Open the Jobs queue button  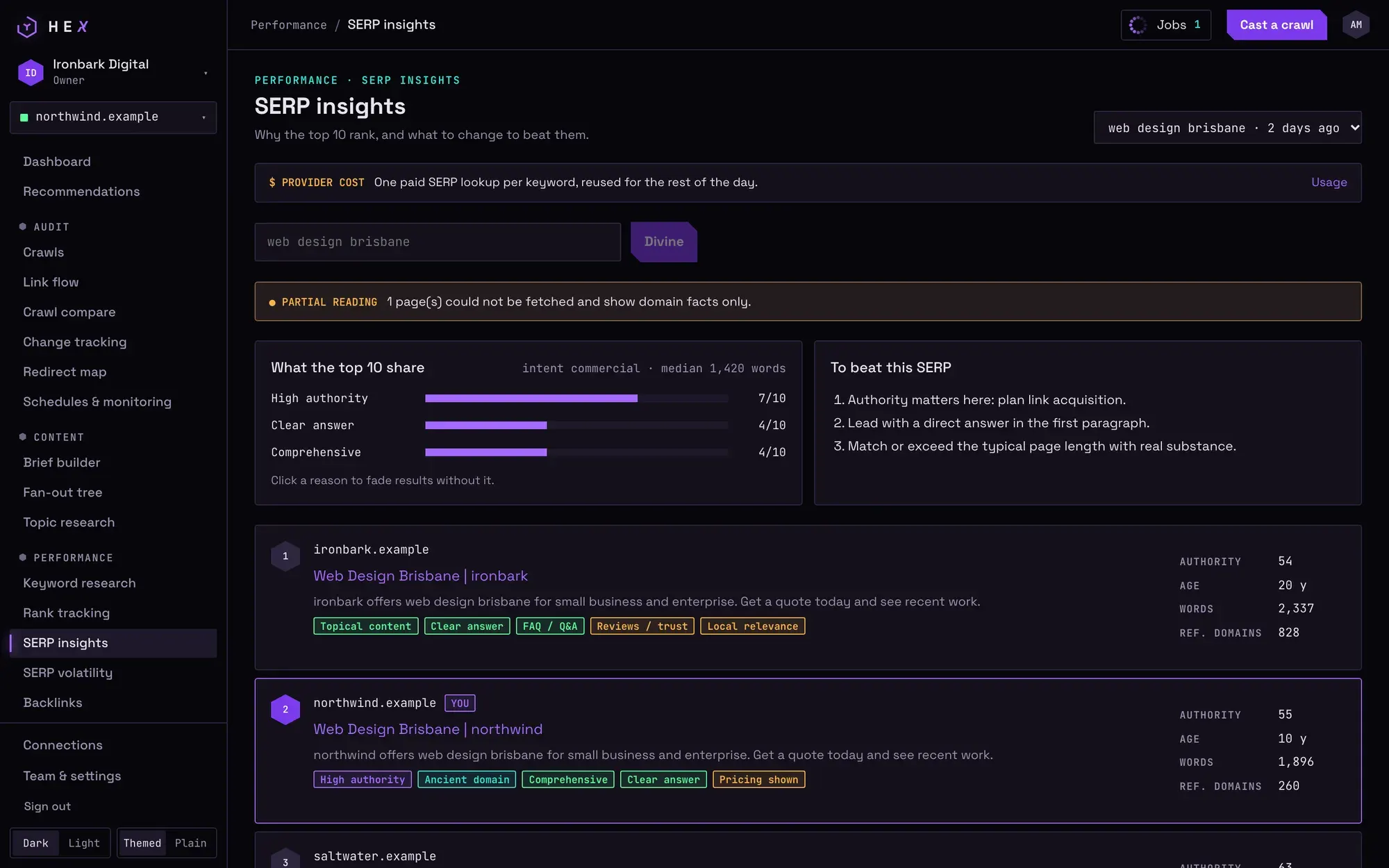tap(1166, 25)
